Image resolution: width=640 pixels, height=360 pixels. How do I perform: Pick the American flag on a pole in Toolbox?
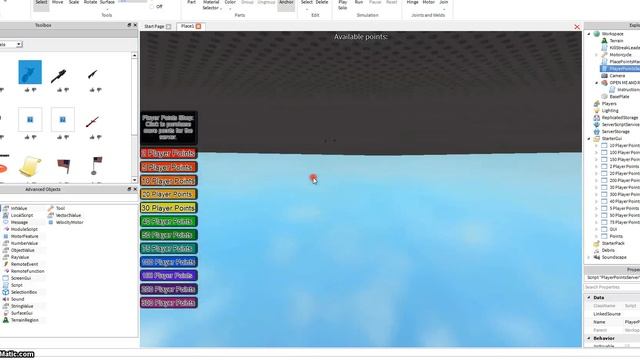click(96, 165)
